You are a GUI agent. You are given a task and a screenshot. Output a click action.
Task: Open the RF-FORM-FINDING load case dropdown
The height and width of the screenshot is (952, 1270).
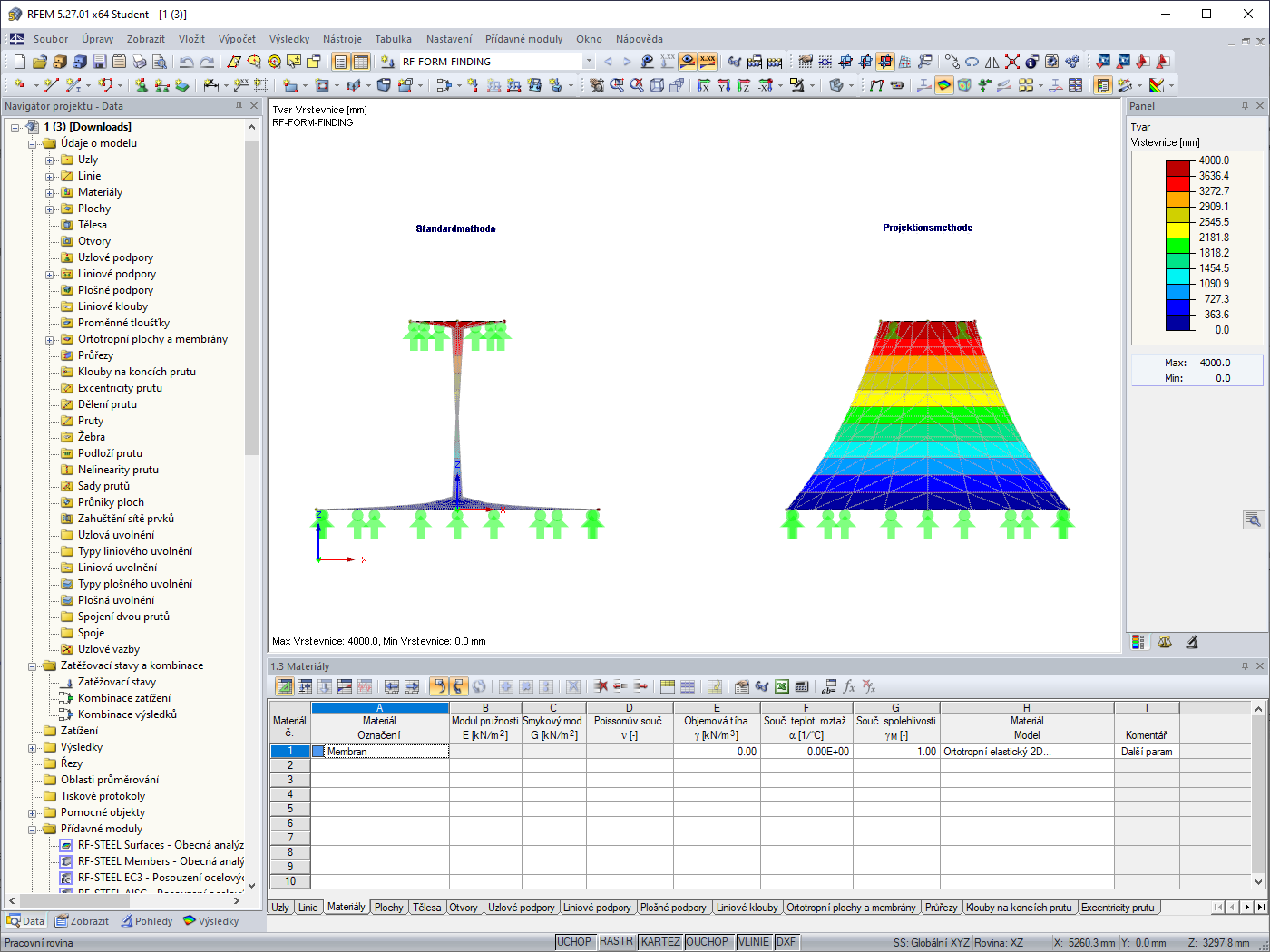589,62
